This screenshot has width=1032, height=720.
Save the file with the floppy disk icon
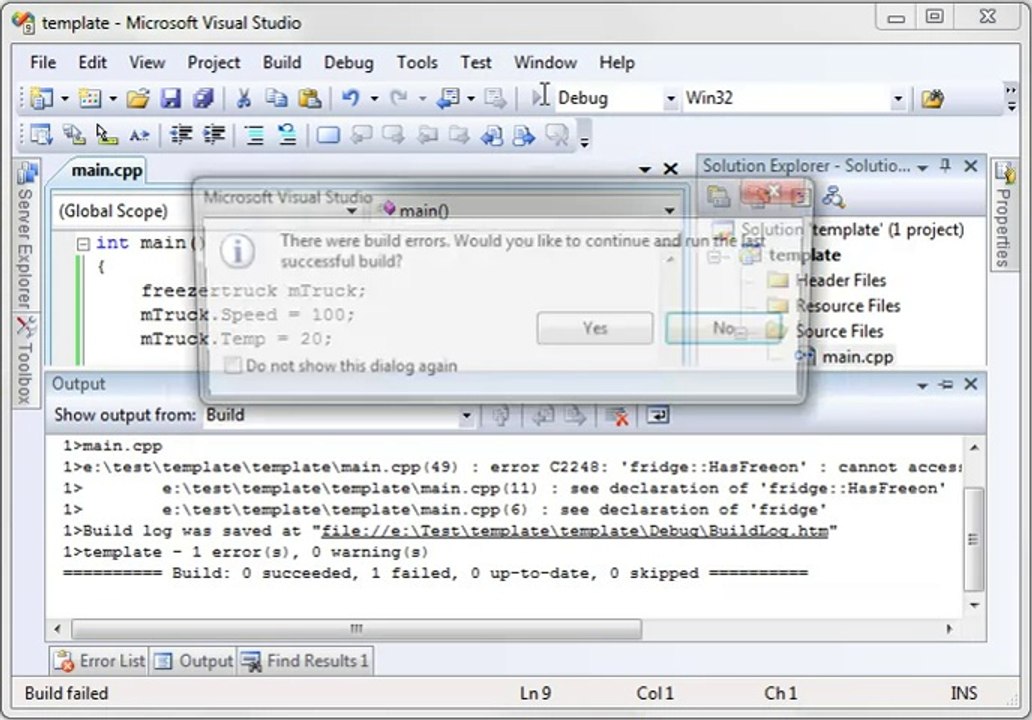point(170,99)
